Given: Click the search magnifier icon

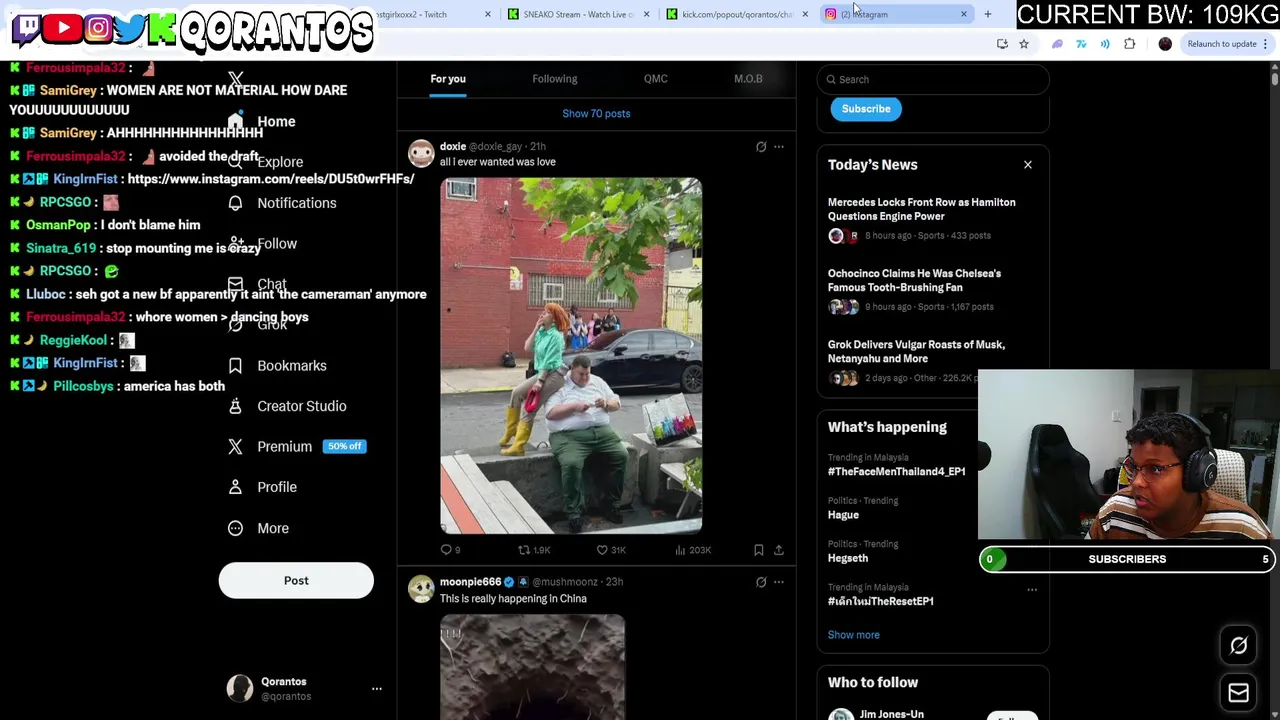Looking at the screenshot, I should point(830,79).
